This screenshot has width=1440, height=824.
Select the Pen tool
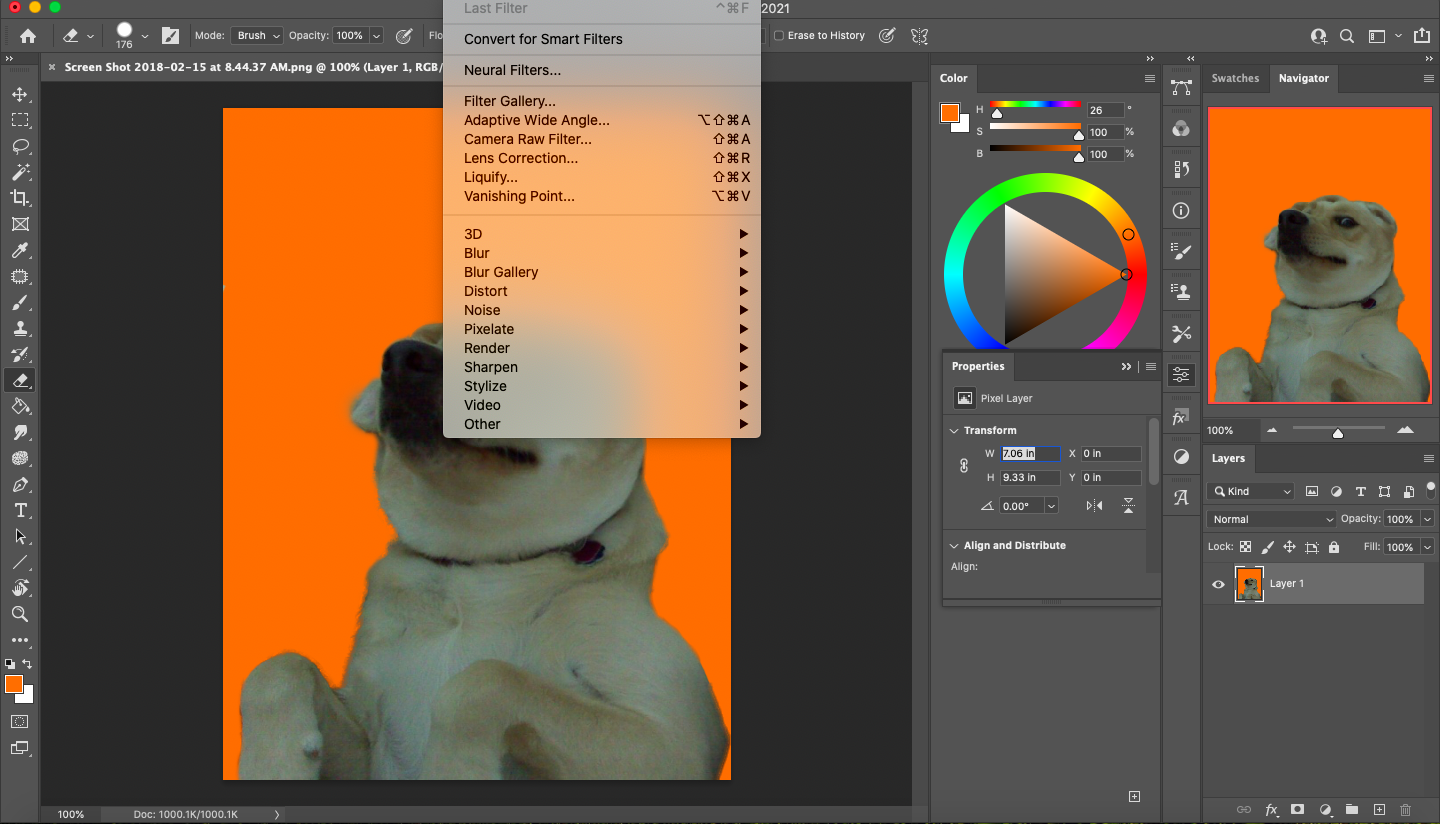[20, 484]
